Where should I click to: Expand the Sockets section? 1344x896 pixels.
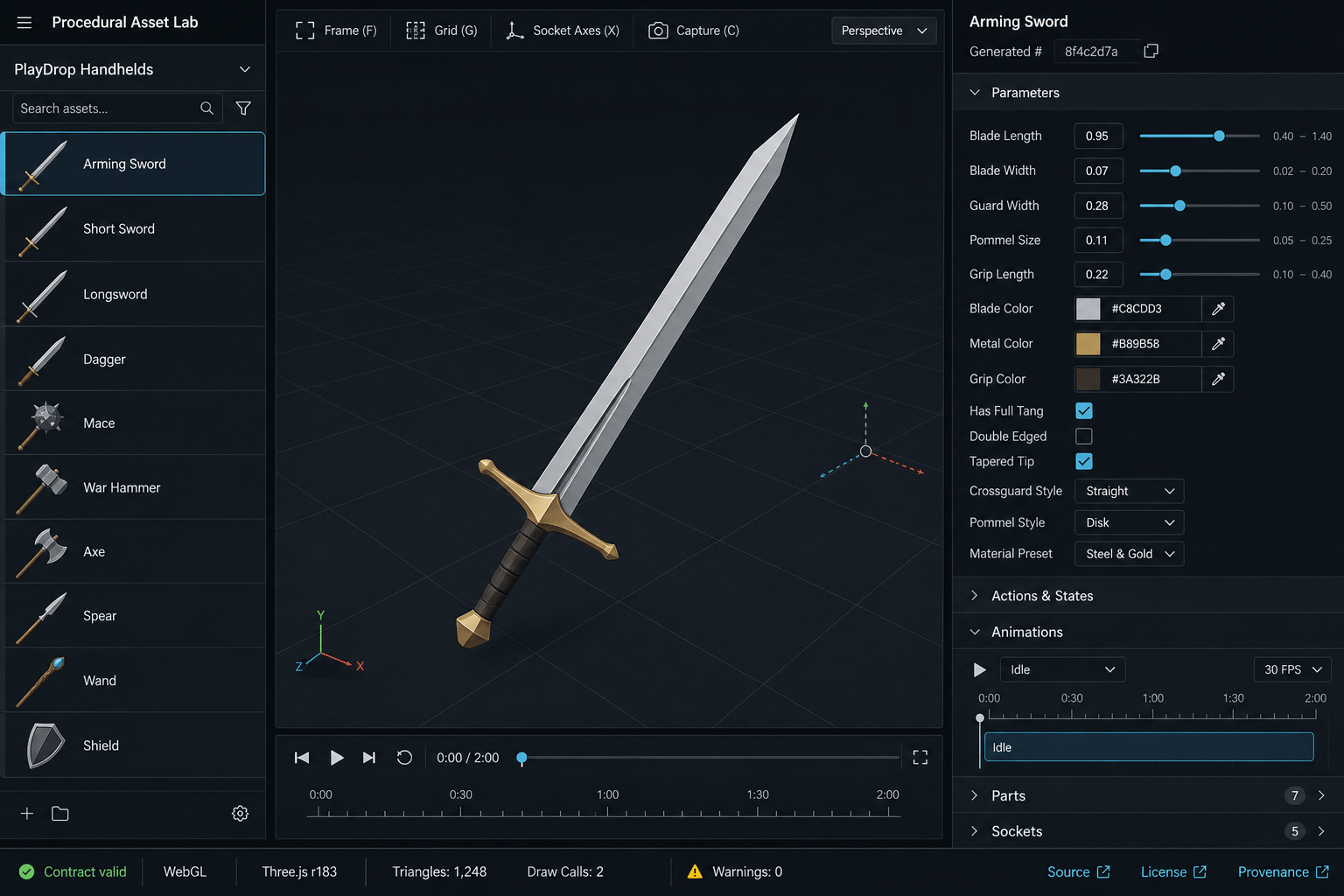click(1148, 831)
